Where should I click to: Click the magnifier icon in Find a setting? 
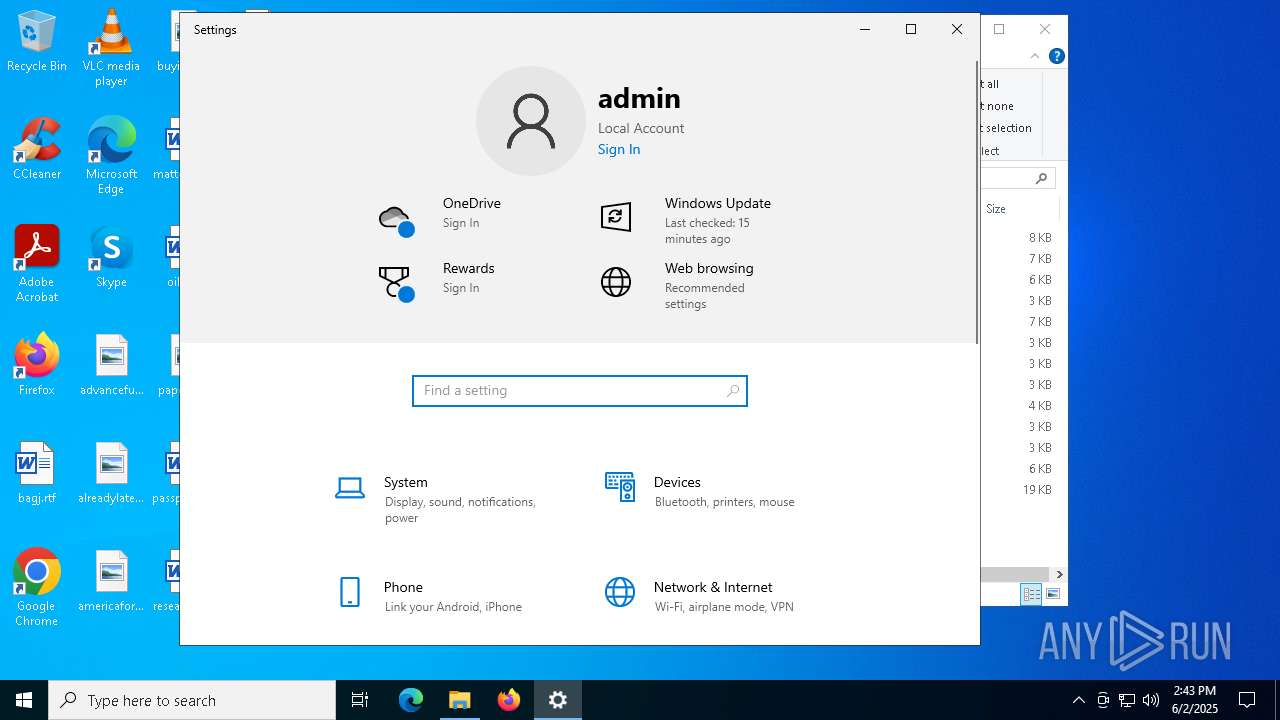point(733,391)
